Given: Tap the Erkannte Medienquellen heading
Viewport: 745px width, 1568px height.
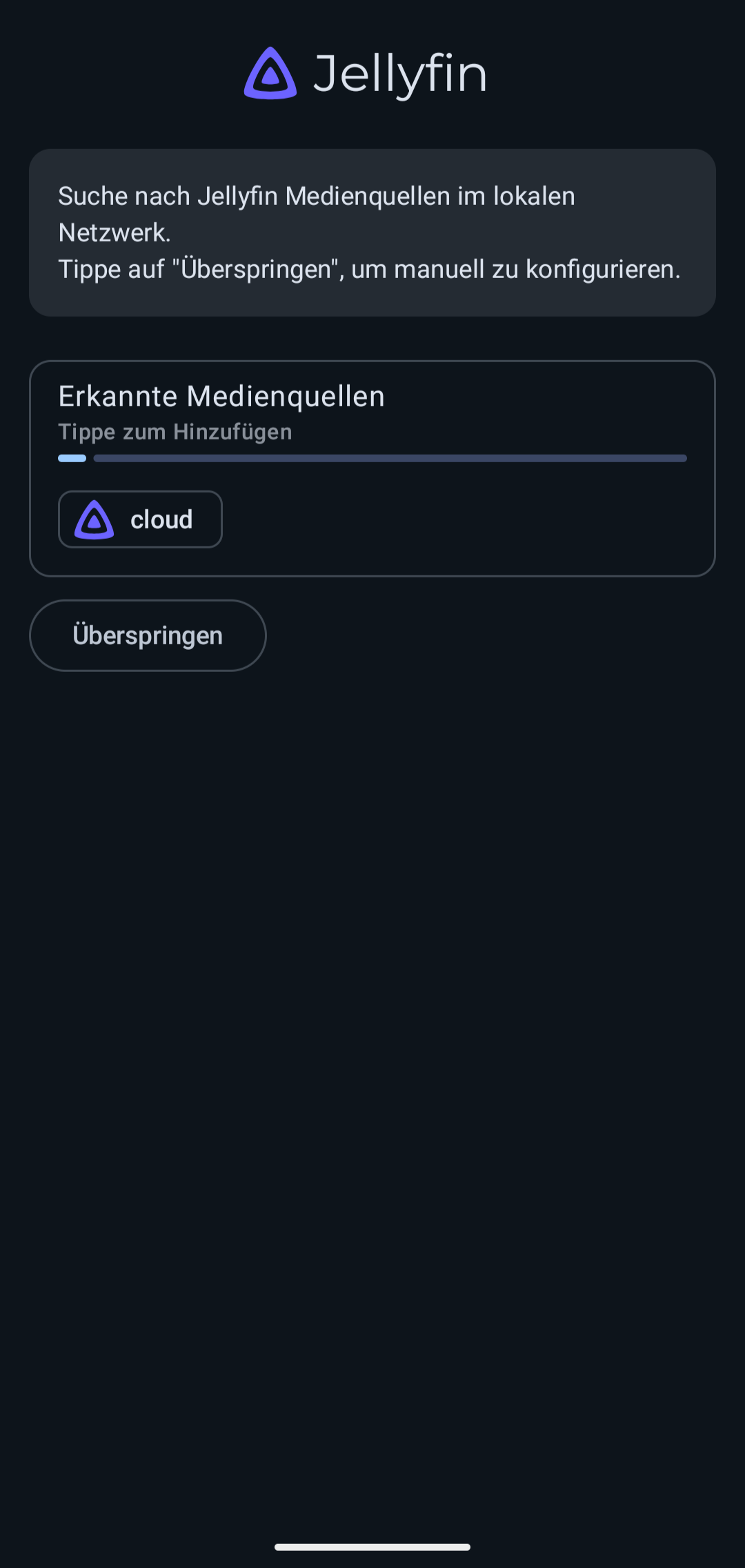Looking at the screenshot, I should coord(221,397).
